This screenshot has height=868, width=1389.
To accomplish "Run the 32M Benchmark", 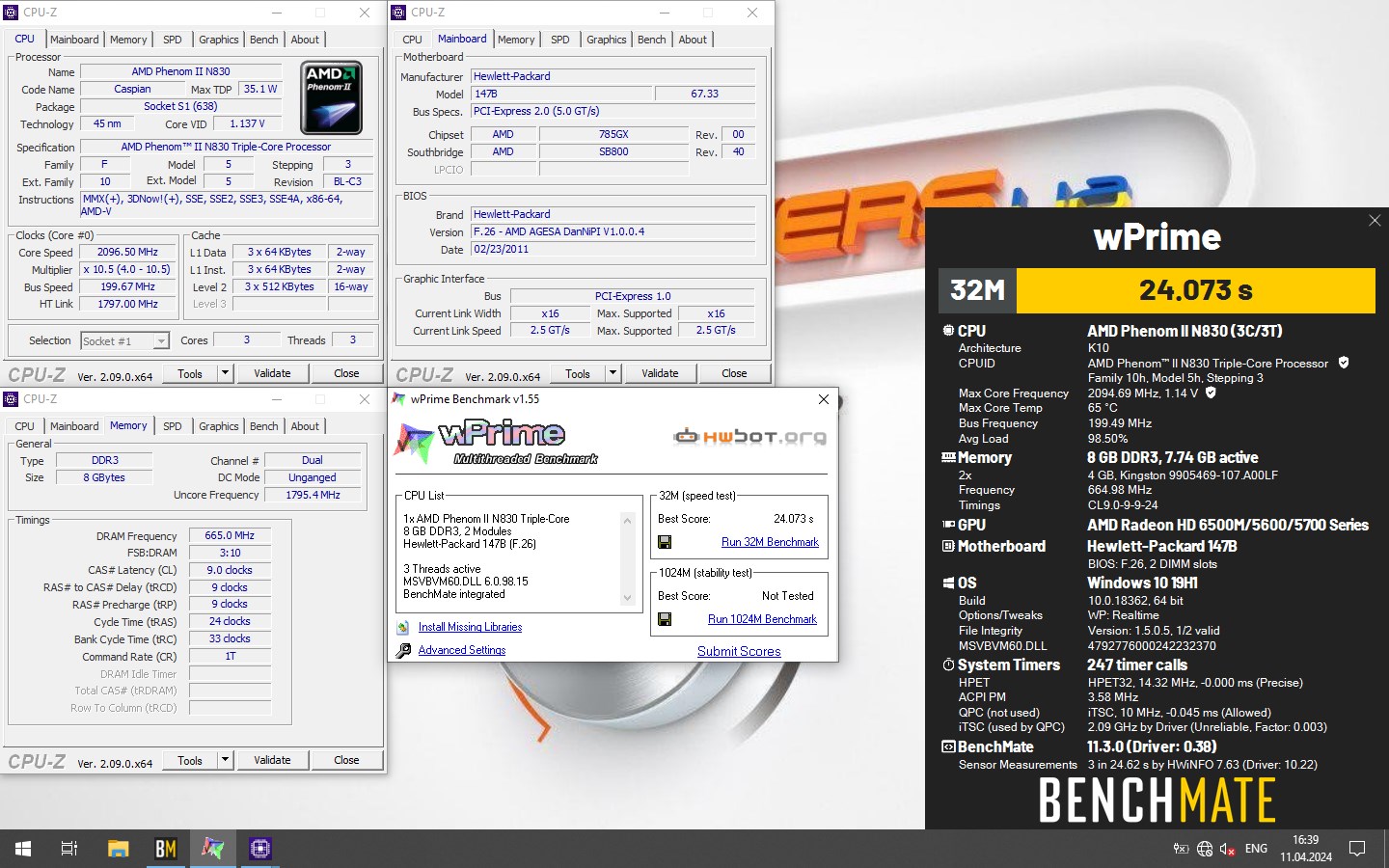I will (770, 542).
